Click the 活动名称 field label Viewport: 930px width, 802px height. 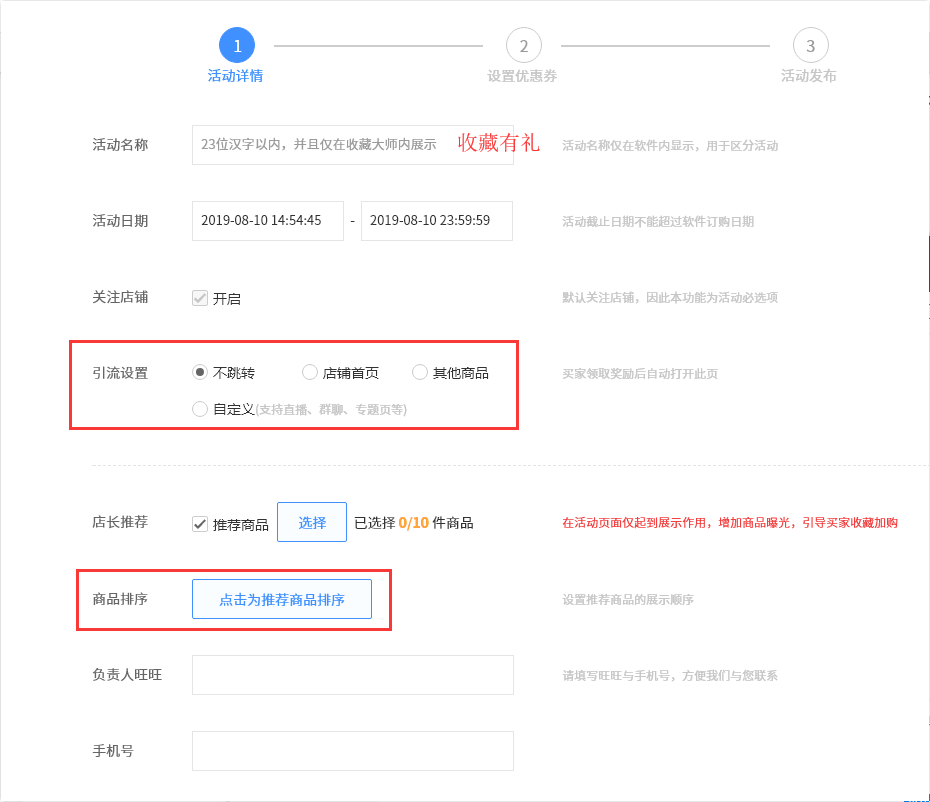click(x=120, y=145)
